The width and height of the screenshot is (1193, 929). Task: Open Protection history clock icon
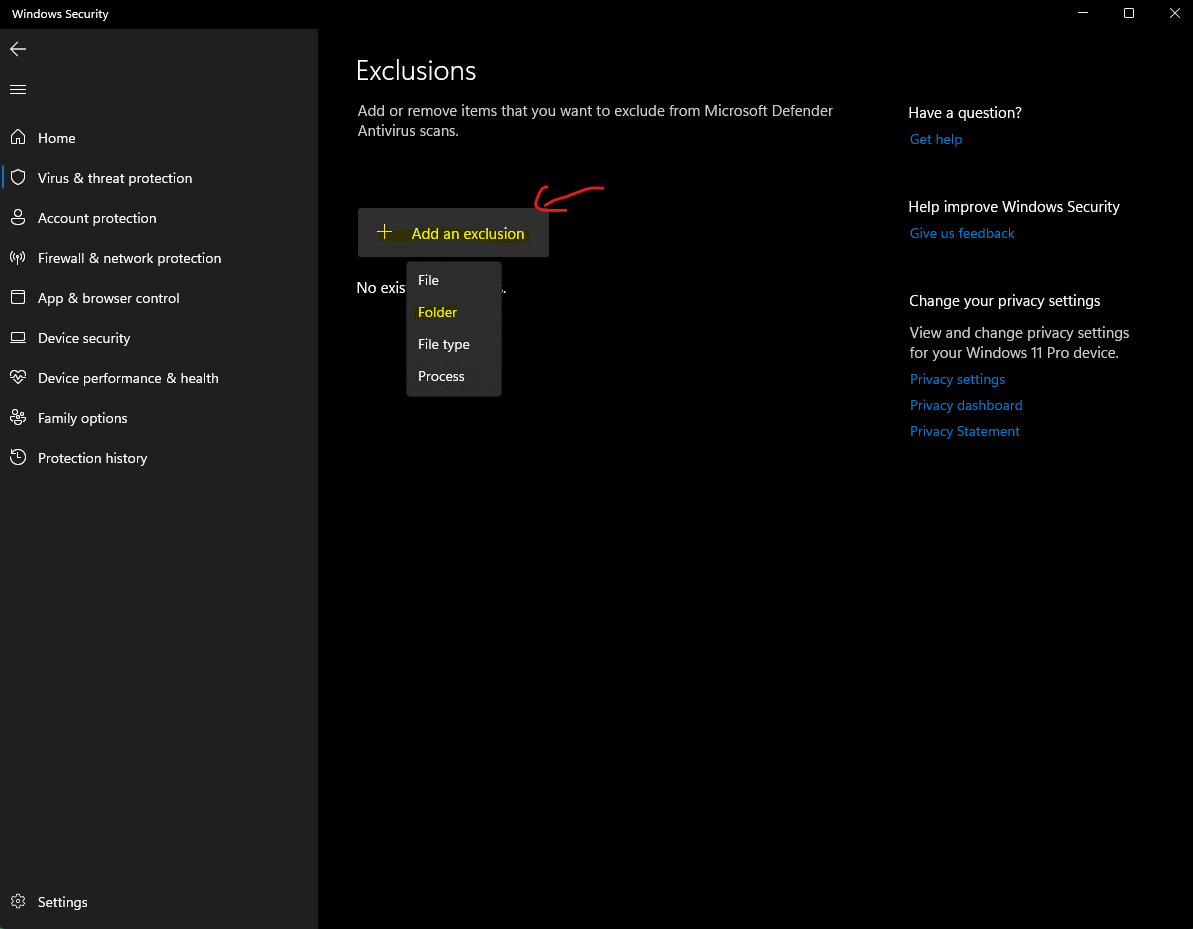point(18,458)
